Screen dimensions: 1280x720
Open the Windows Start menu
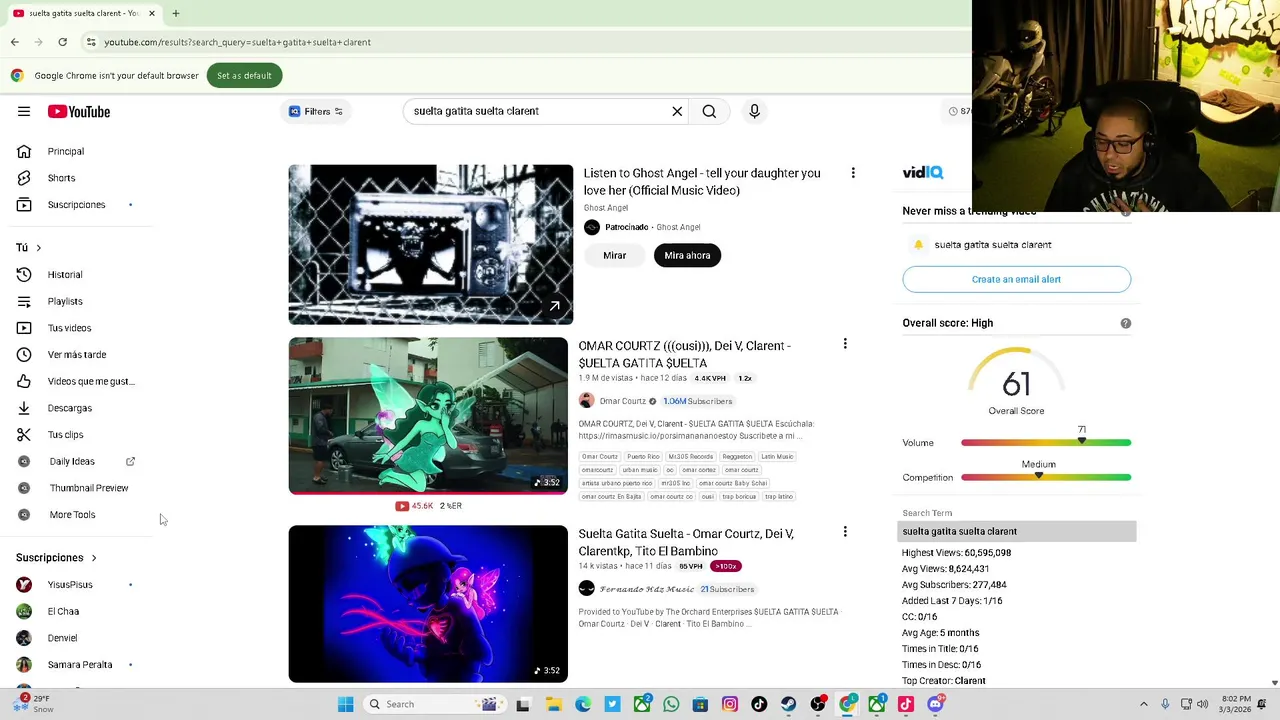pos(345,704)
